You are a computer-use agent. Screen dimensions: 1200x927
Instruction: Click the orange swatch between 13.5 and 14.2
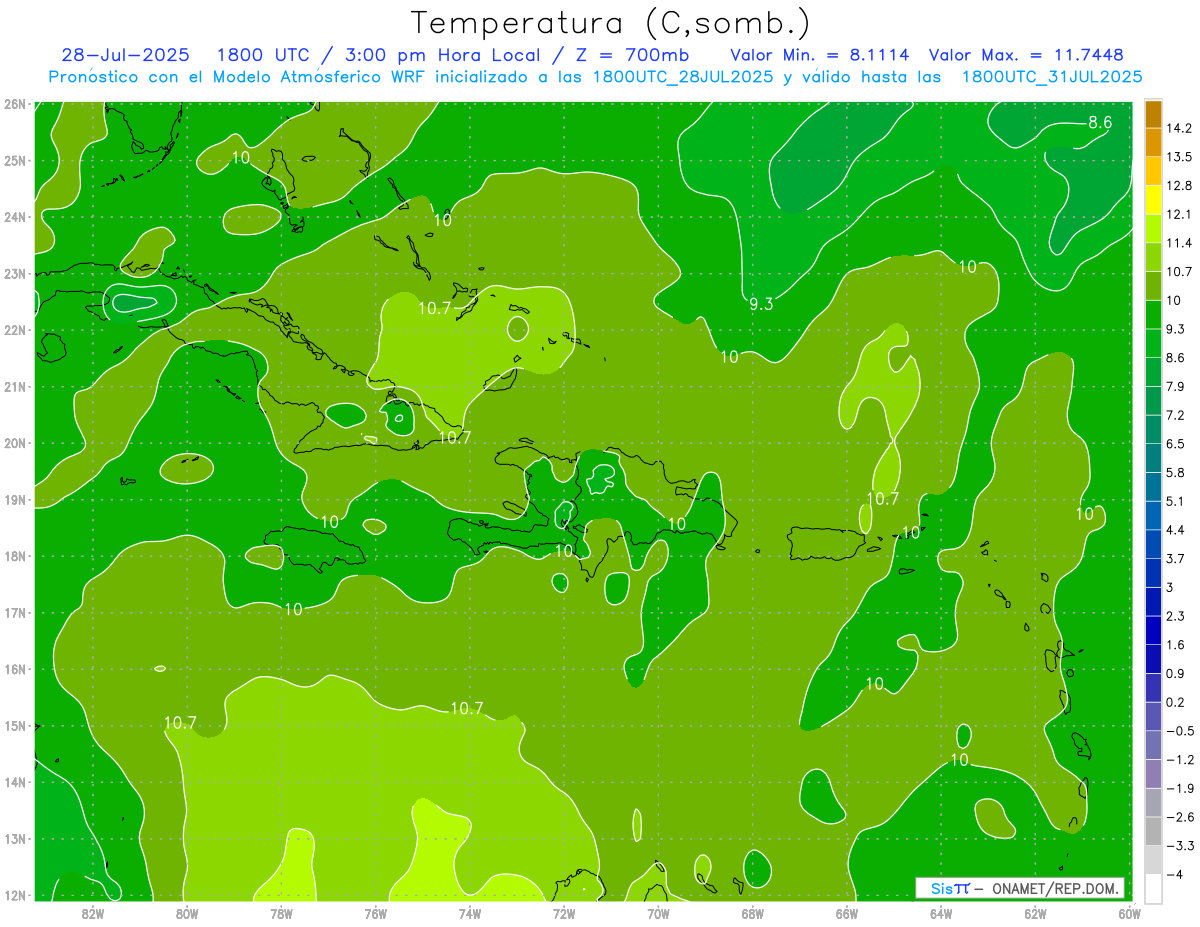pos(1153,142)
